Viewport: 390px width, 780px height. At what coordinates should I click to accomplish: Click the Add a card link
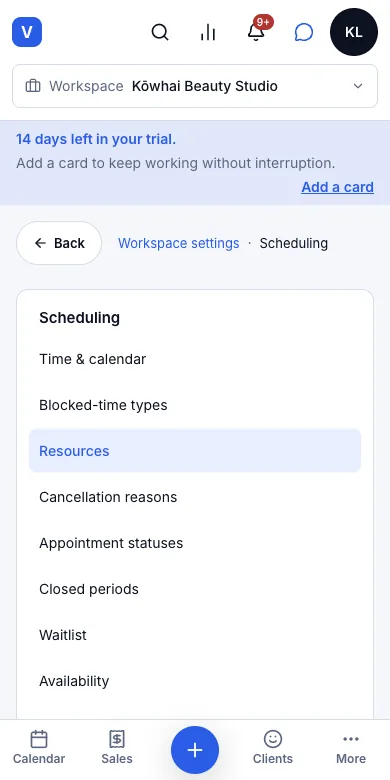337,187
